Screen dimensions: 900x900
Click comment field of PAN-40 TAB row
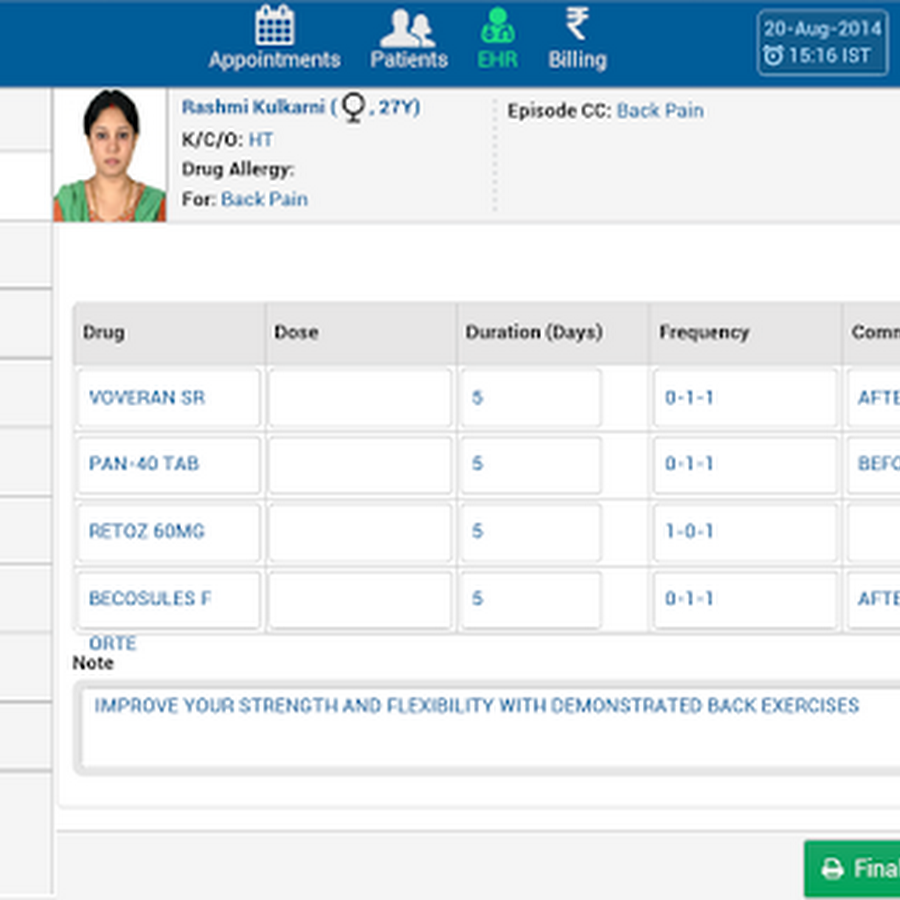pos(874,464)
